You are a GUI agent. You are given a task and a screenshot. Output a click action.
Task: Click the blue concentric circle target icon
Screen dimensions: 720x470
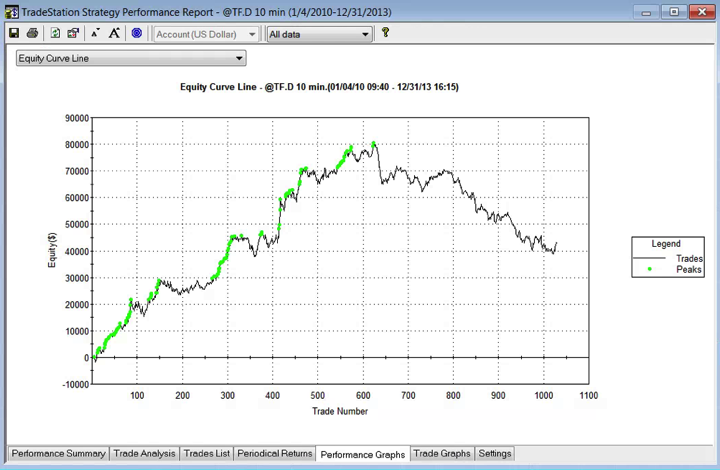[x=136, y=33]
